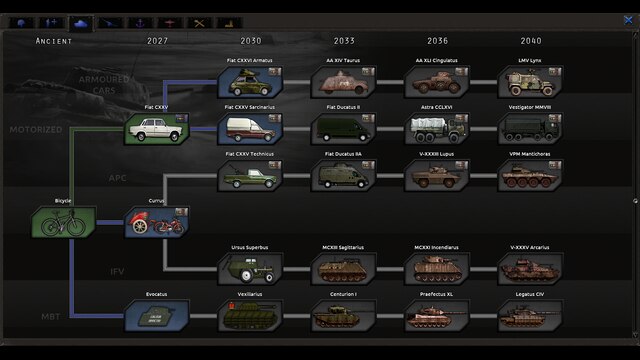
Task: Click the tech tree scrollbar handle
Action: point(635,200)
